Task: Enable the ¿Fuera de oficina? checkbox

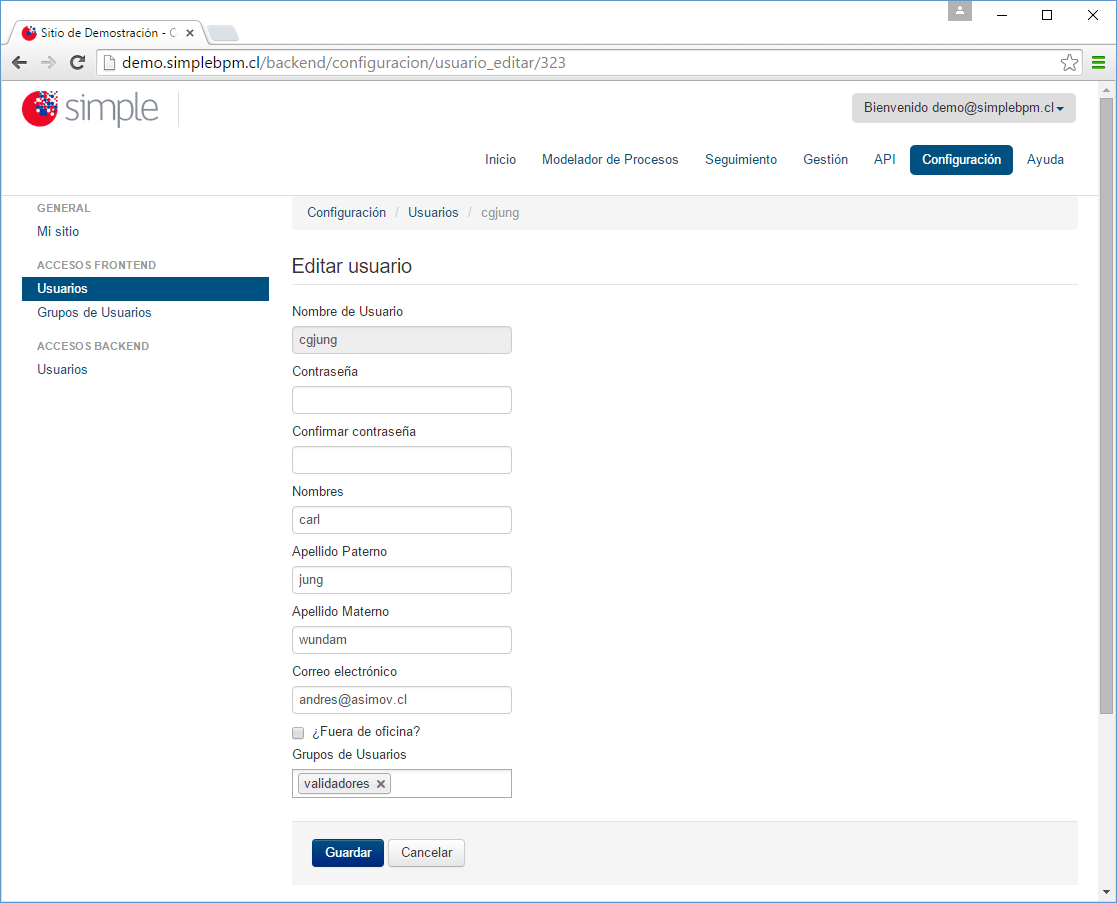Action: 297,732
